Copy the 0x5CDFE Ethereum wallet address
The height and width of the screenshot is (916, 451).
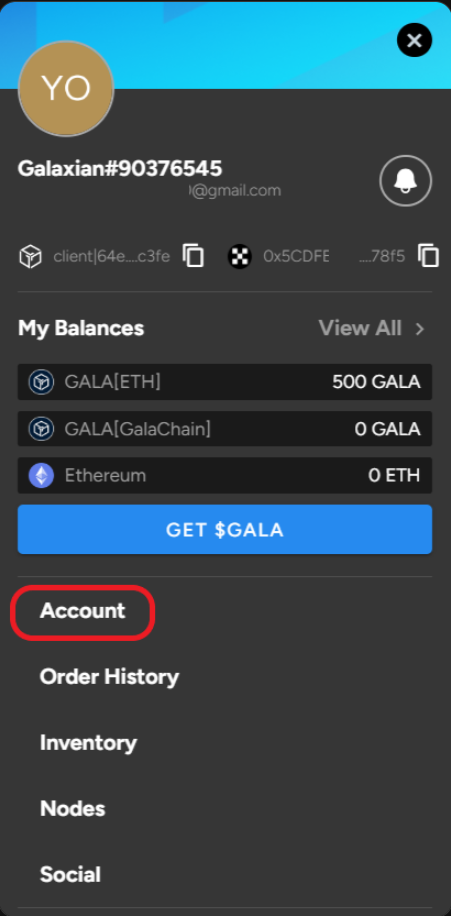pos(428,256)
